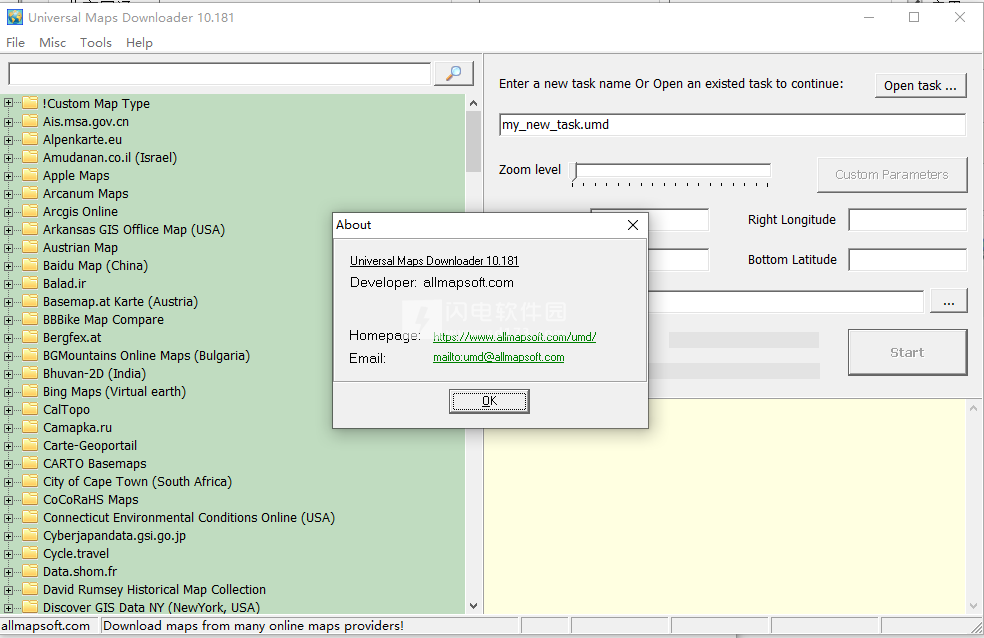The width and height of the screenshot is (984, 638).
Task: Expand the Arcanum Maps node
Action: (8, 193)
